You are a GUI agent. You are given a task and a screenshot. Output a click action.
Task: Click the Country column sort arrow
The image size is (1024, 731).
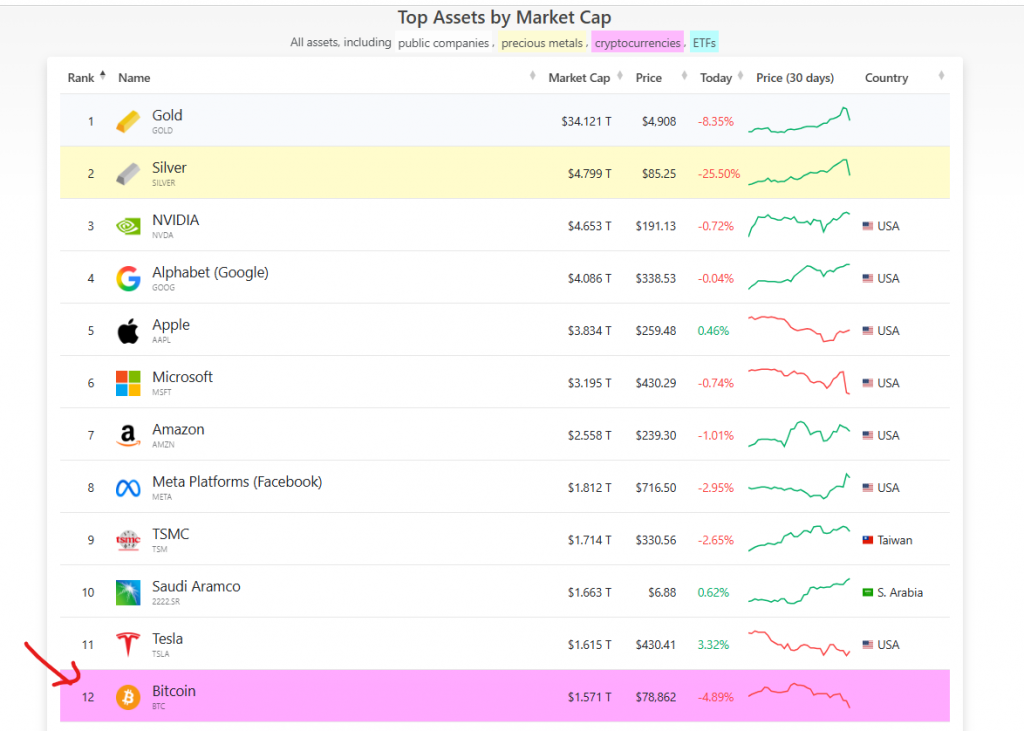[x=939, y=76]
